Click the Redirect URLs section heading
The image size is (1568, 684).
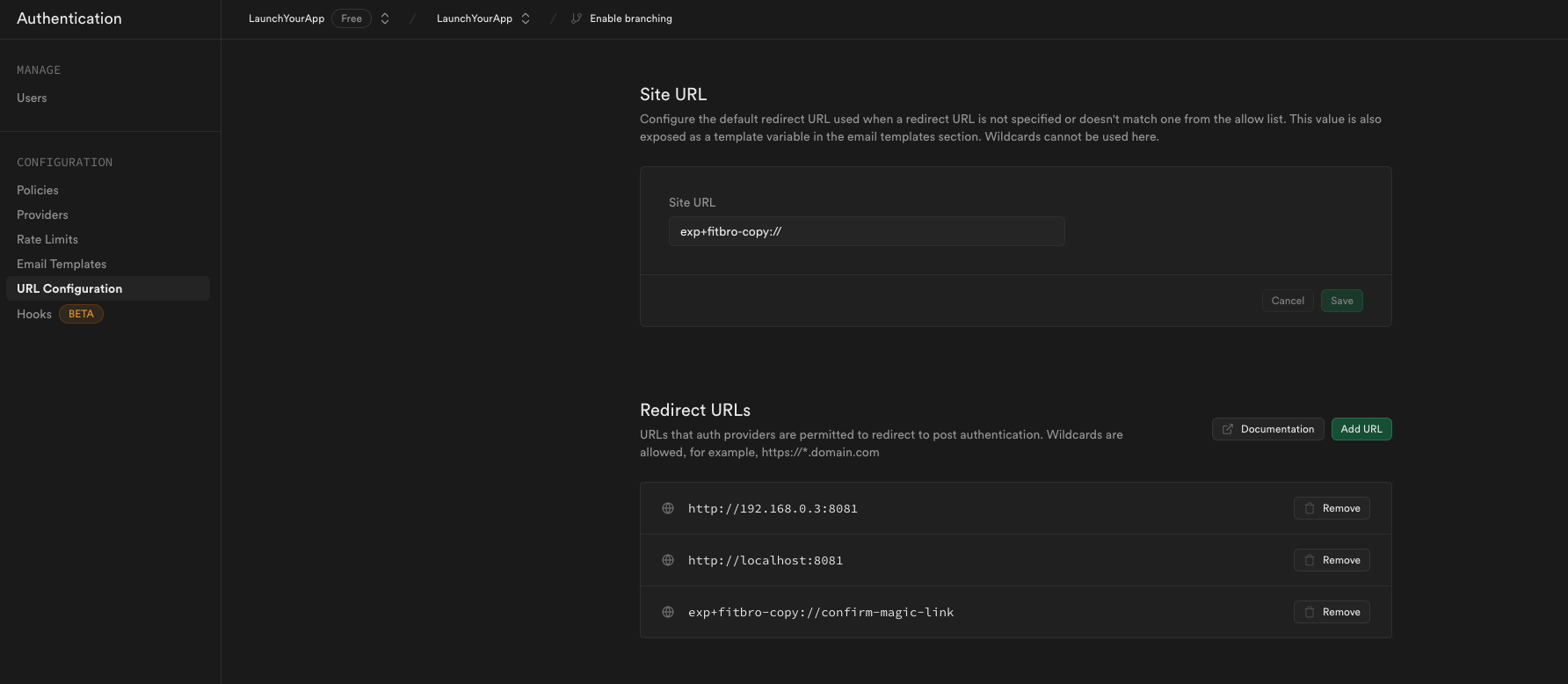tap(695, 410)
